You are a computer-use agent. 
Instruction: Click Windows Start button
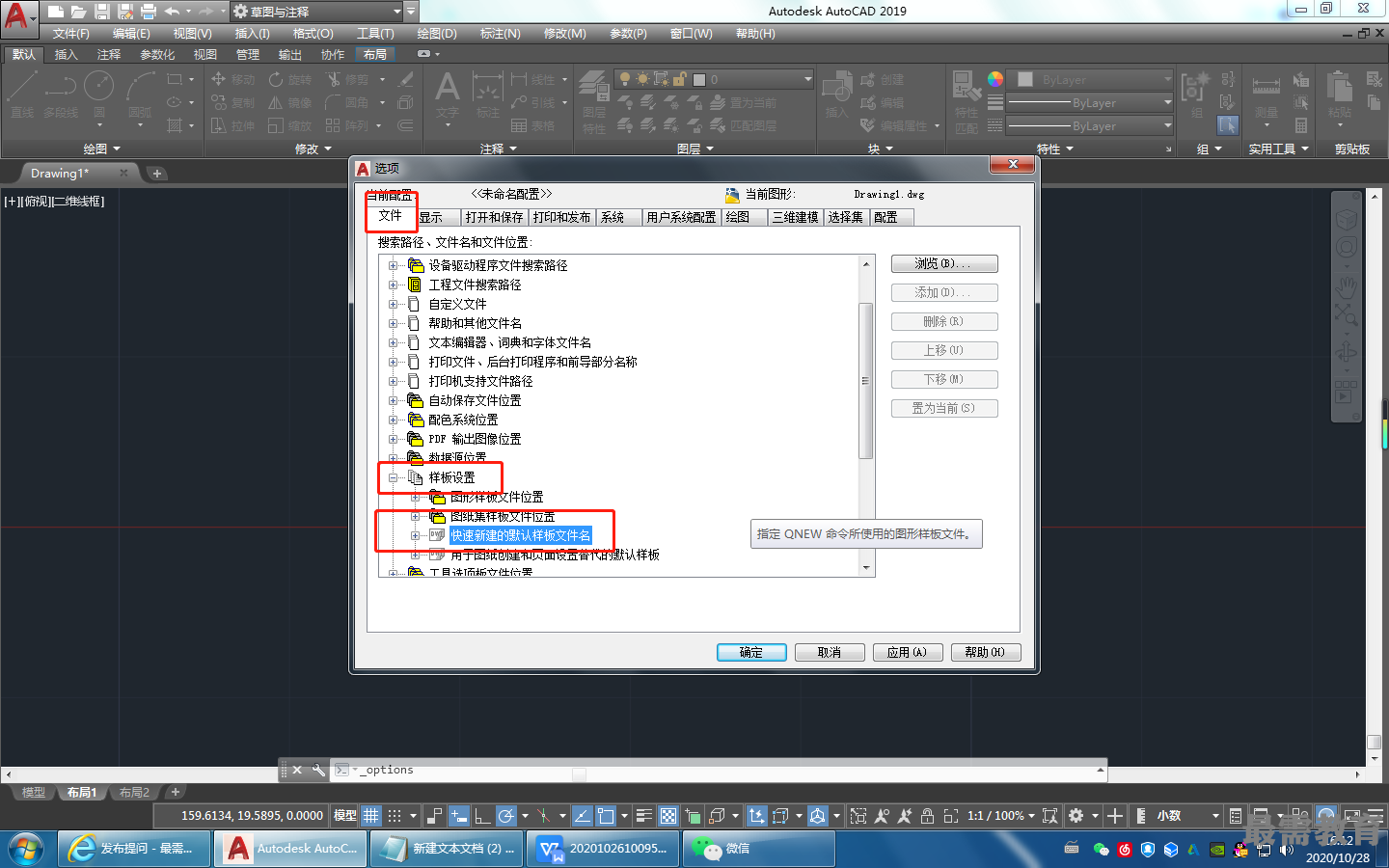click(x=26, y=849)
